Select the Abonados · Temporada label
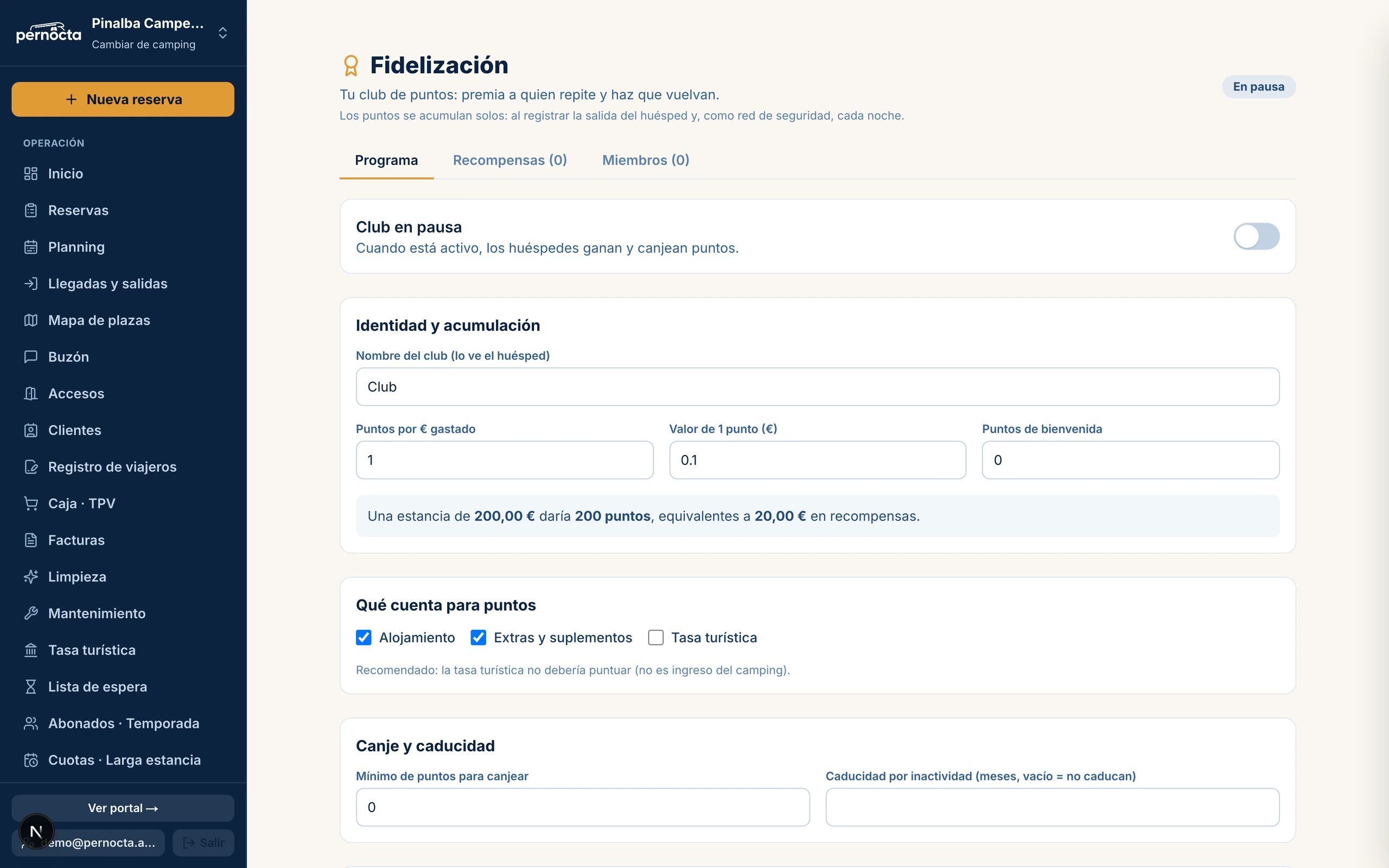Viewport: 1389px width, 868px height. click(x=124, y=723)
